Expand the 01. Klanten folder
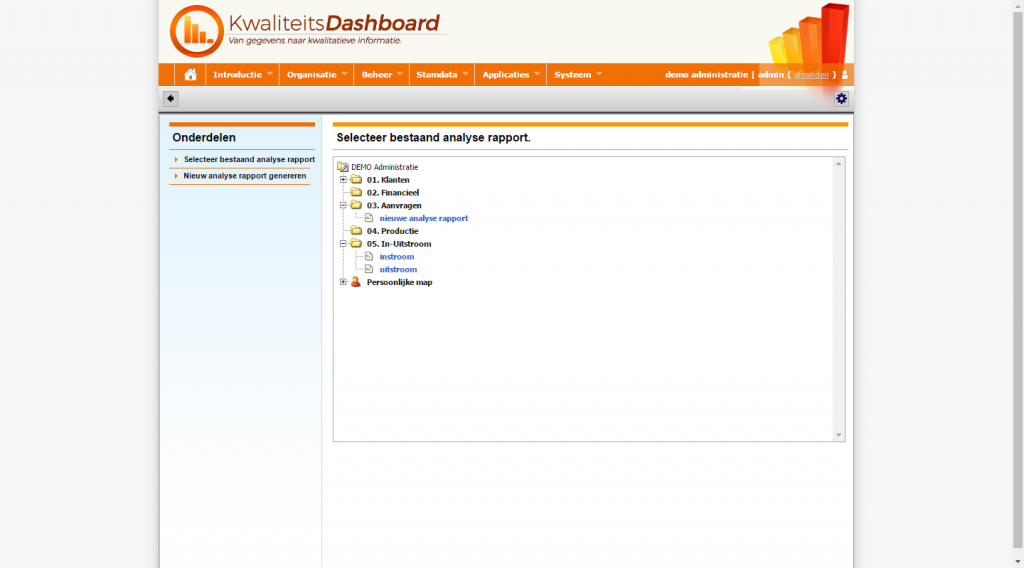 click(343, 180)
